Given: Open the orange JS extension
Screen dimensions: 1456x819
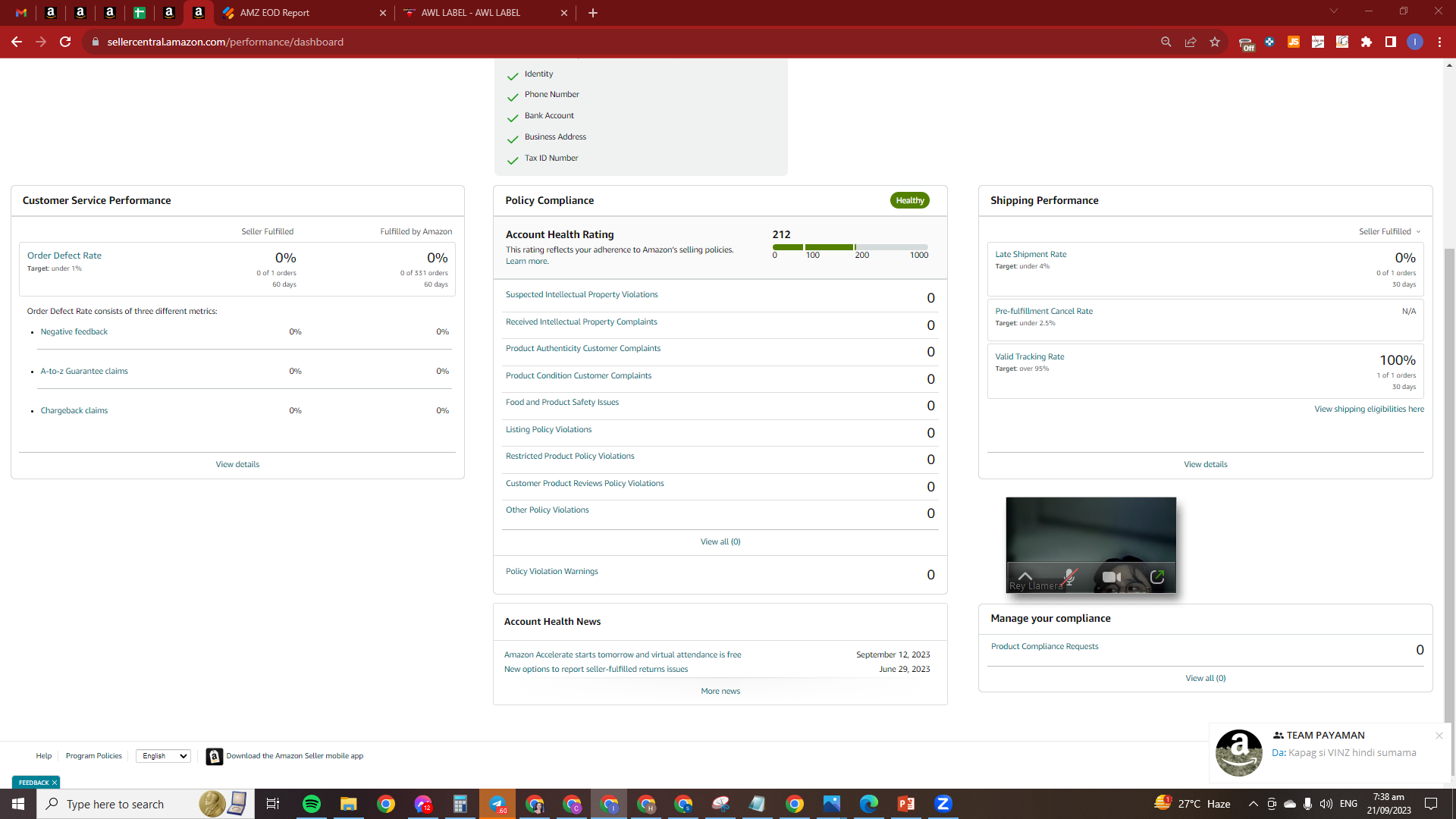Looking at the screenshot, I should tap(1294, 42).
